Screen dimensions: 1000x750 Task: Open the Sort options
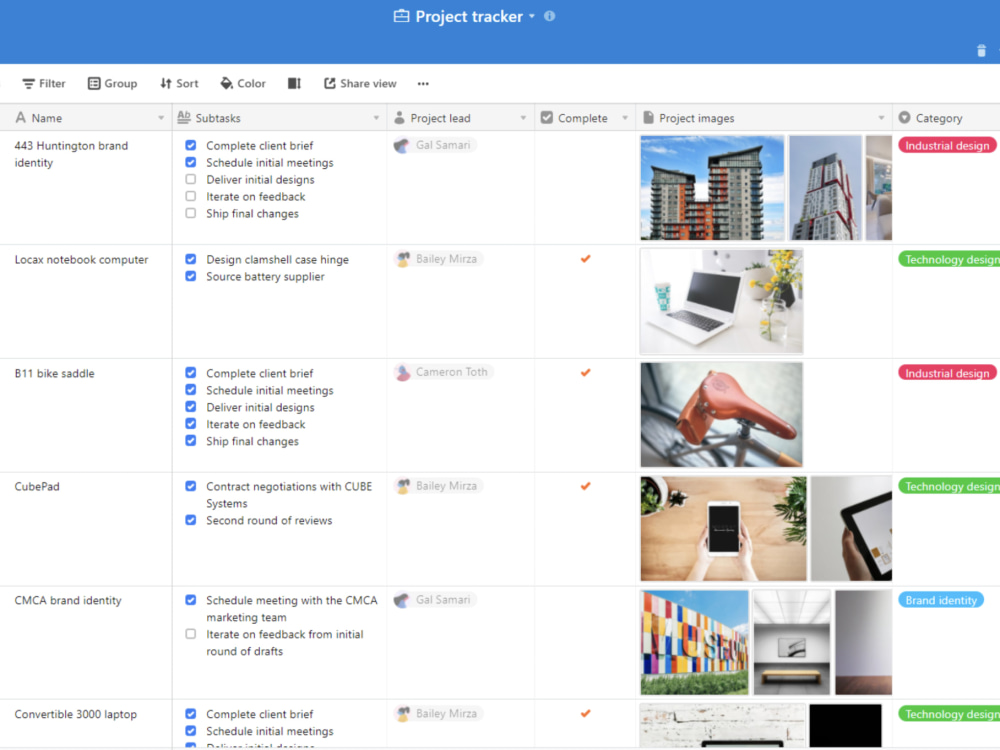(178, 83)
